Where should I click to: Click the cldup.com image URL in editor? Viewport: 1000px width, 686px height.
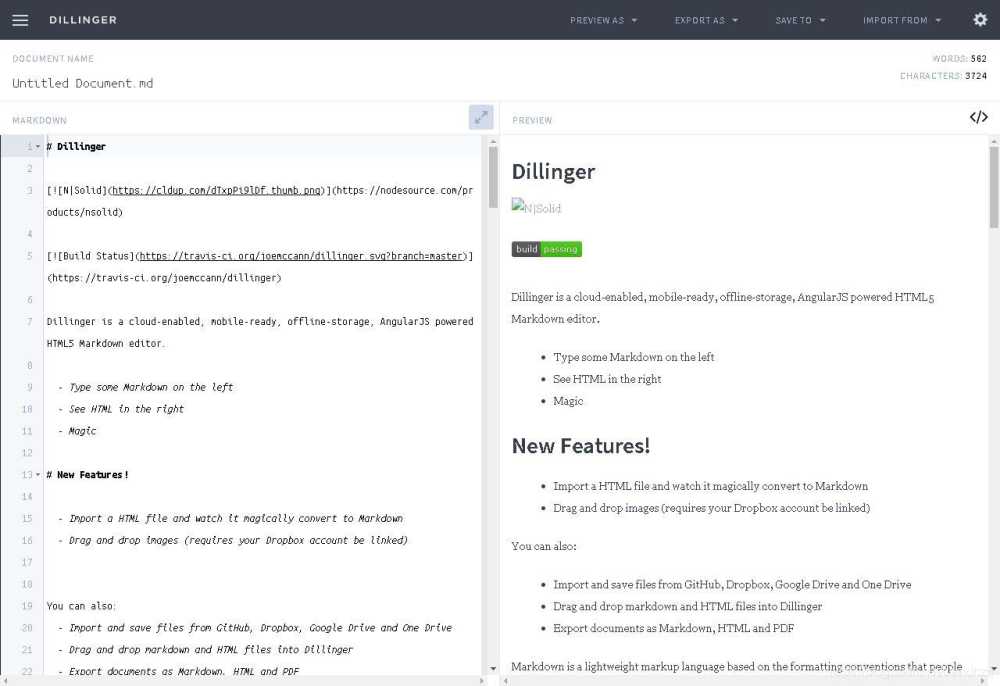(217, 190)
